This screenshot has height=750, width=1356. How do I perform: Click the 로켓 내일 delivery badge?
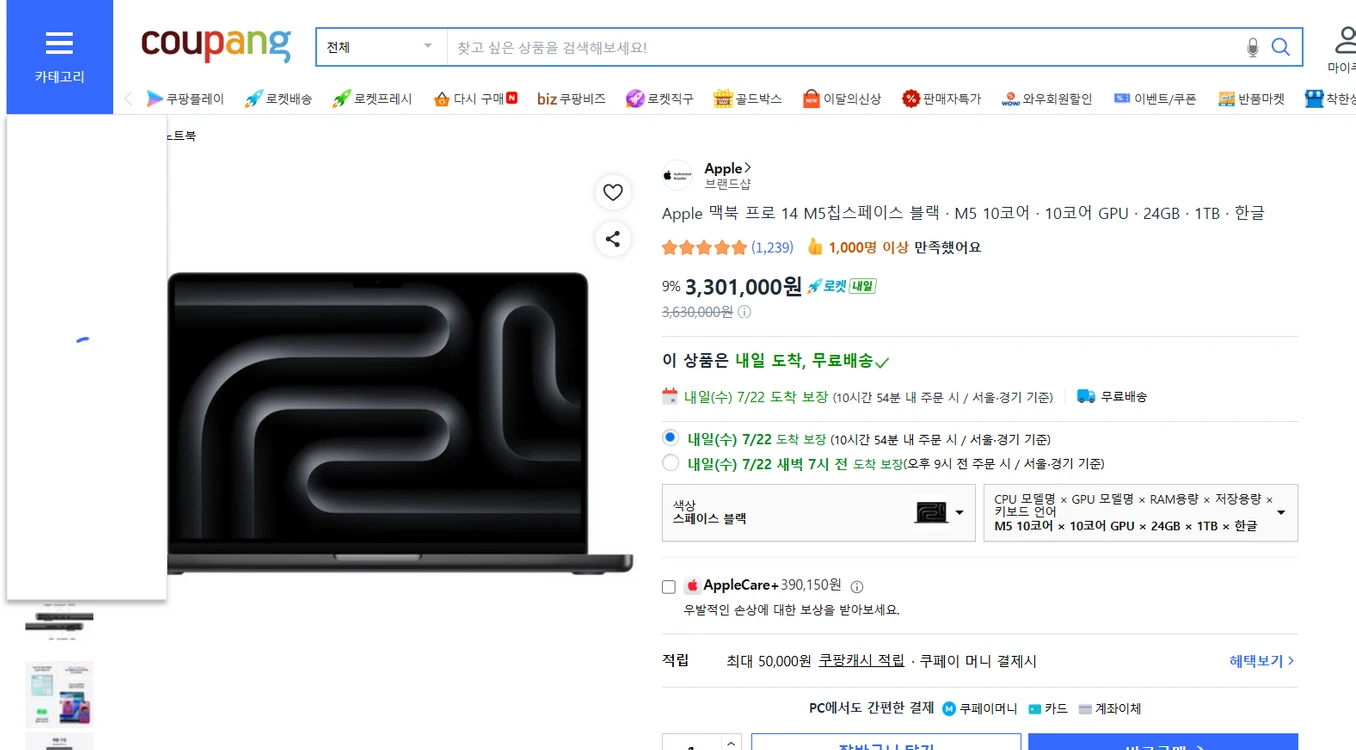tap(842, 286)
